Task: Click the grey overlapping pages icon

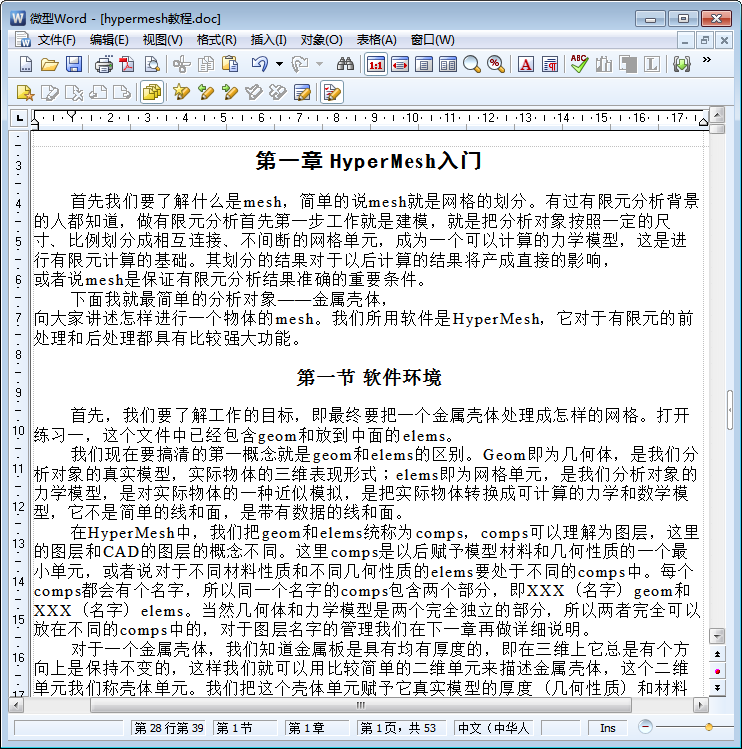Action: [628, 64]
